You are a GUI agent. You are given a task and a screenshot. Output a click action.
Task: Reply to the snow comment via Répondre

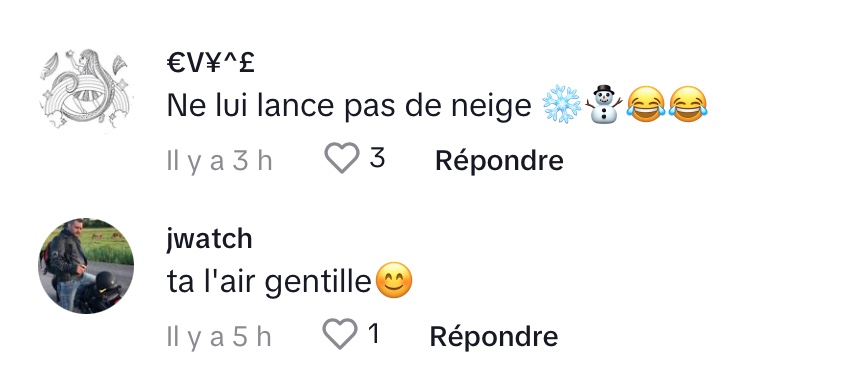(499, 160)
